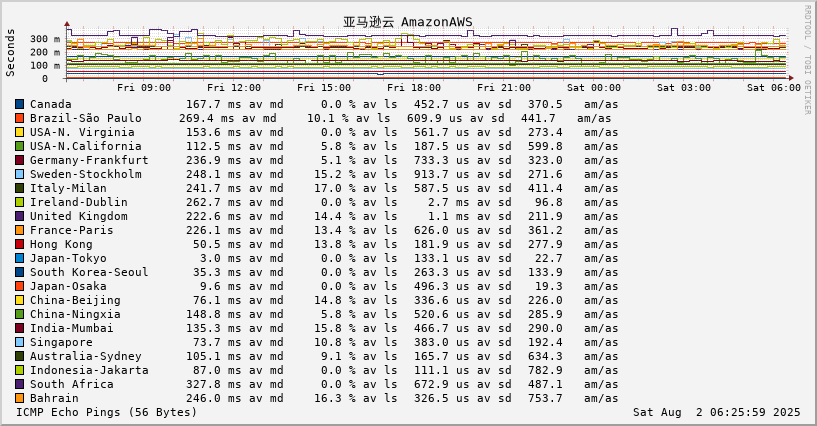Image resolution: width=817 pixels, height=426 pixels.
Task: Click the Brazil-São Paulo legend color swatch
Action: pos(19,118)
